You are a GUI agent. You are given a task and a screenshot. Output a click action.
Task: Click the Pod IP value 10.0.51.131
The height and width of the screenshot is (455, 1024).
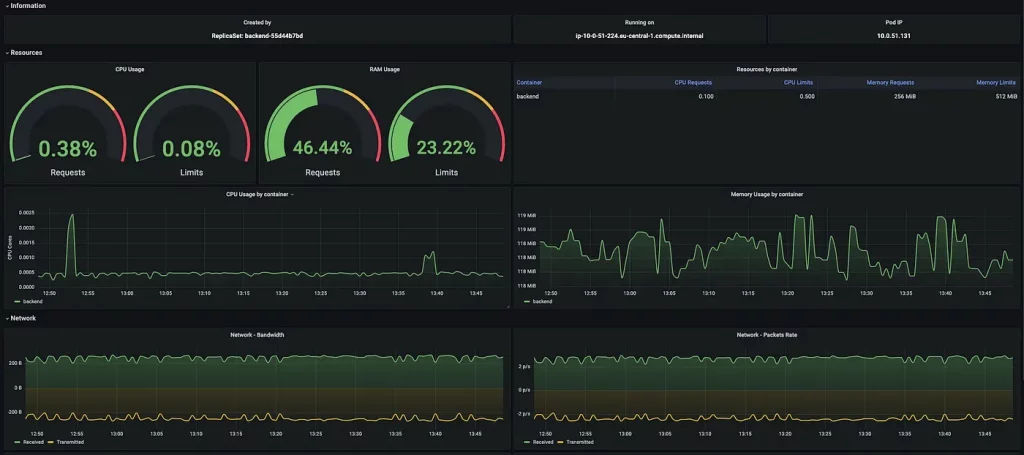[x=894, y=35]
